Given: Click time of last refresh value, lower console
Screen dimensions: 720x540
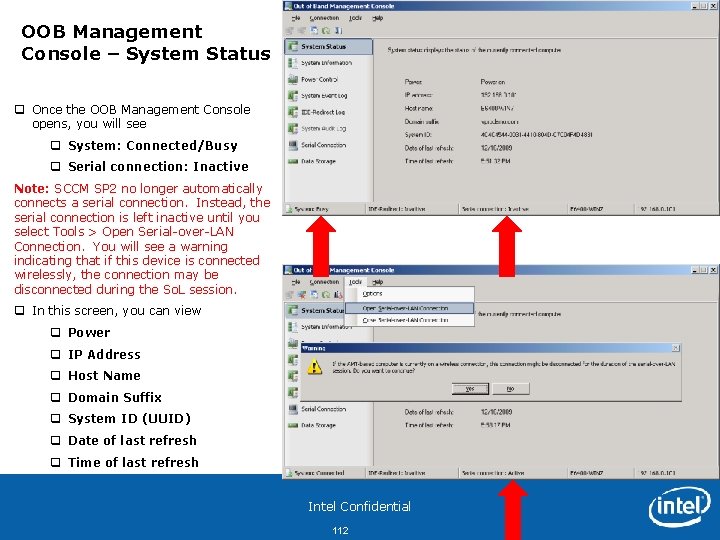Looking at the screenshot, I should [x=495, y=425].
